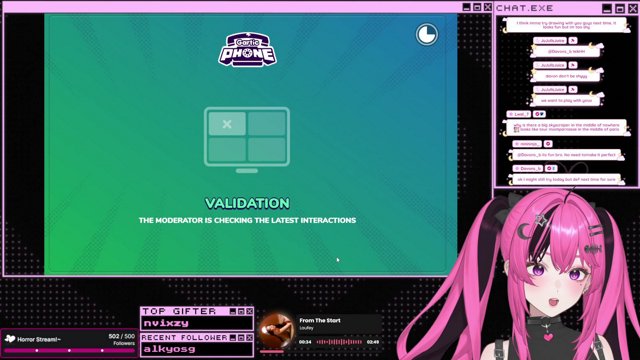Image resolution: width=640 pixels, height=360 pixels.
Task: Click the Devons_b username tag in chat
Action: [x=528, y=168]
